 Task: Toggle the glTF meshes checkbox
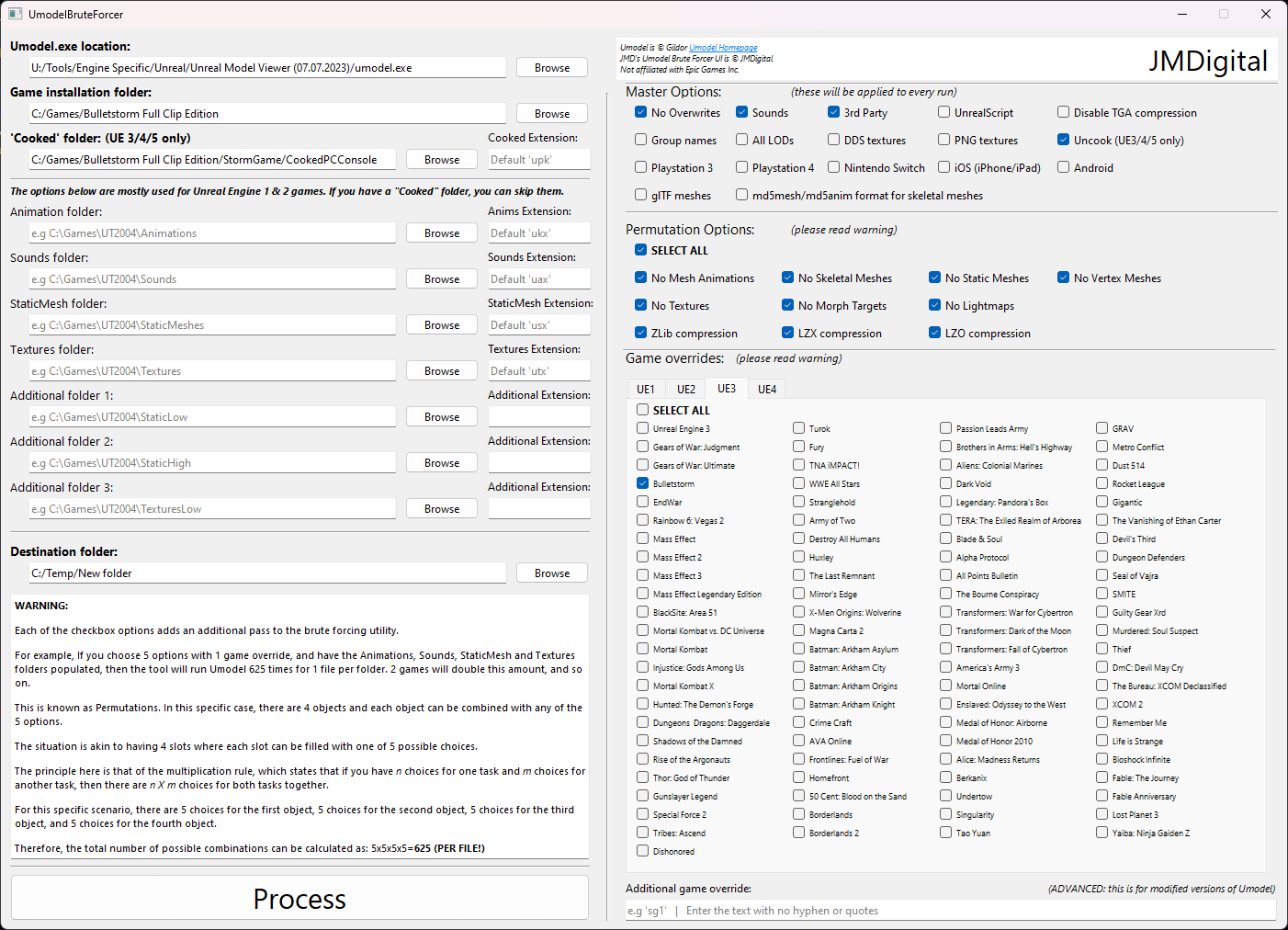[640, 194]
